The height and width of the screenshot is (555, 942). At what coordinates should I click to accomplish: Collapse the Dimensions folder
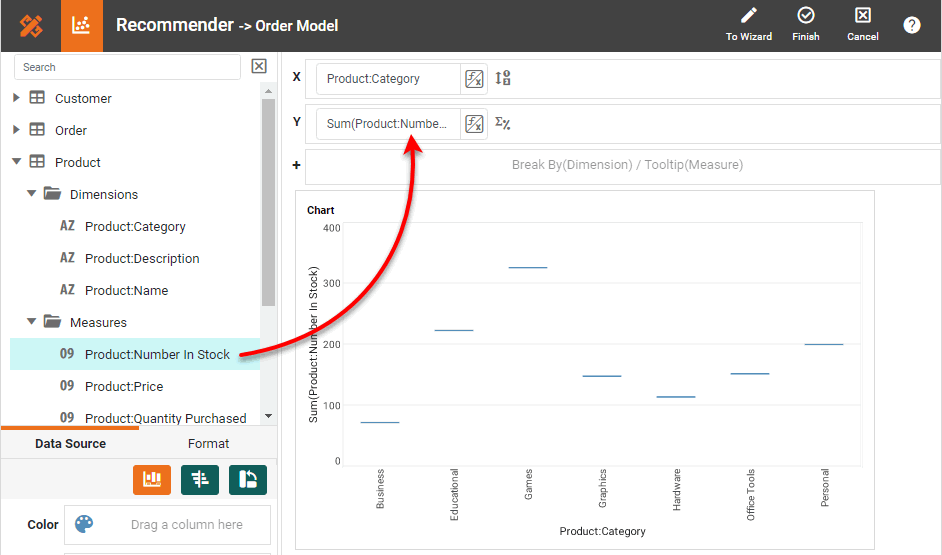click(32, 194)
